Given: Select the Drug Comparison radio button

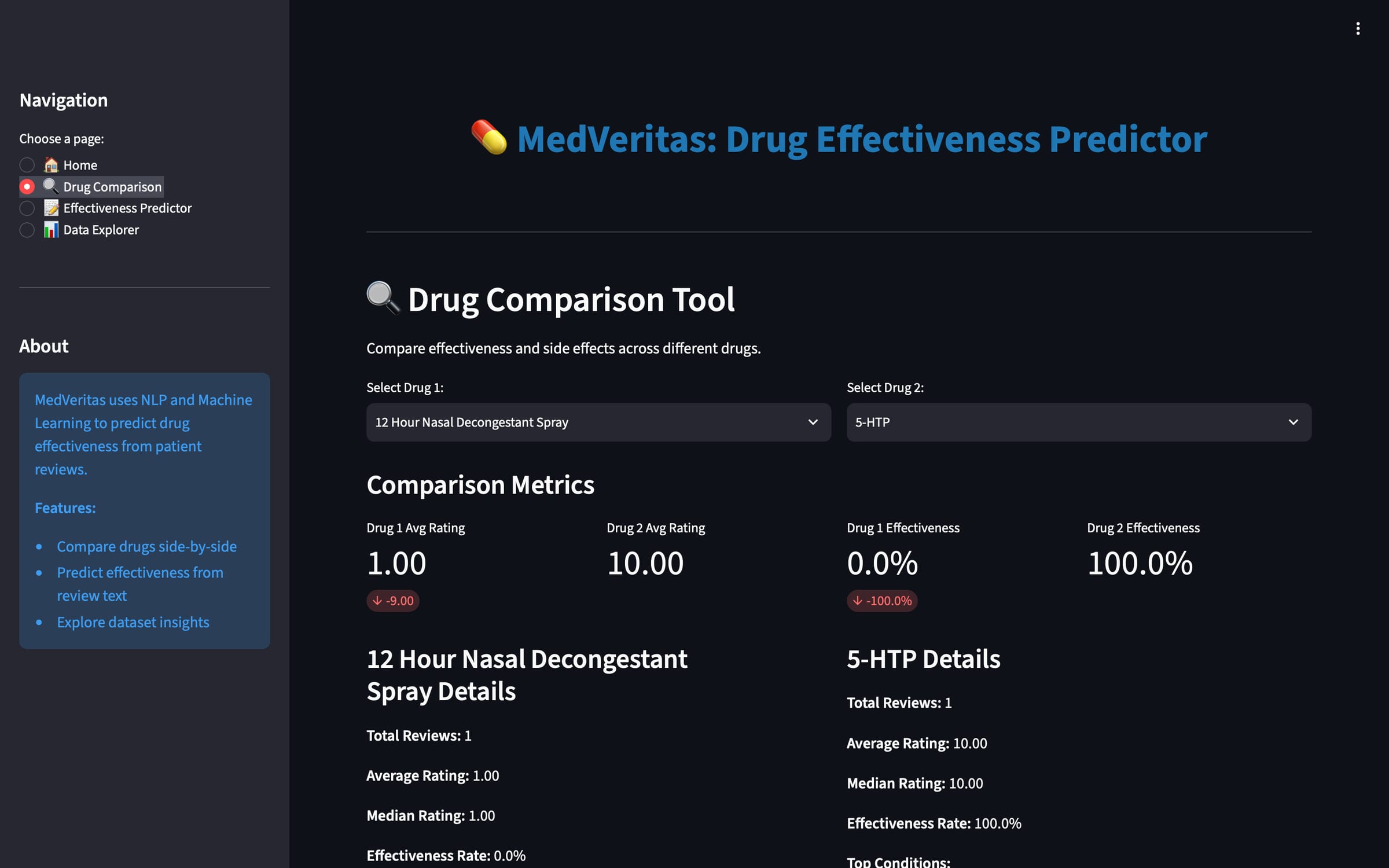Looking at the screenshot, I should point(27,186).
